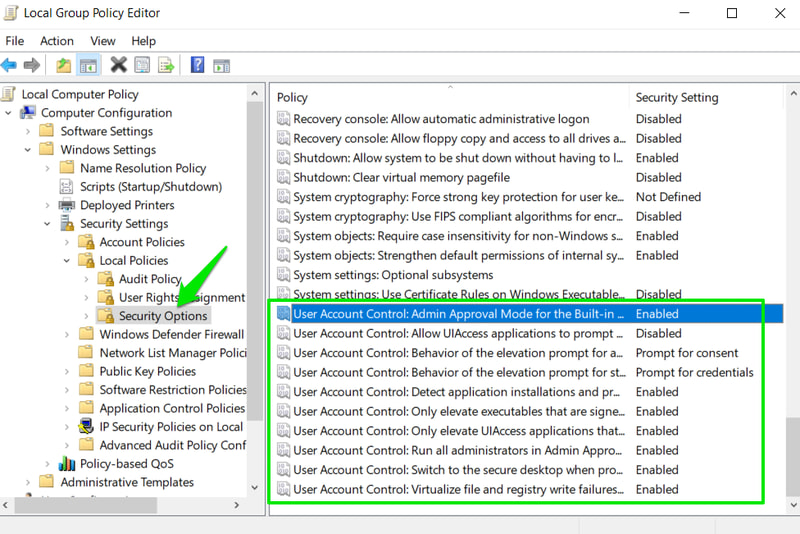Collapse the Windows Settings node
This screenshot has height=534, width=800.
[x=28, y=150]
